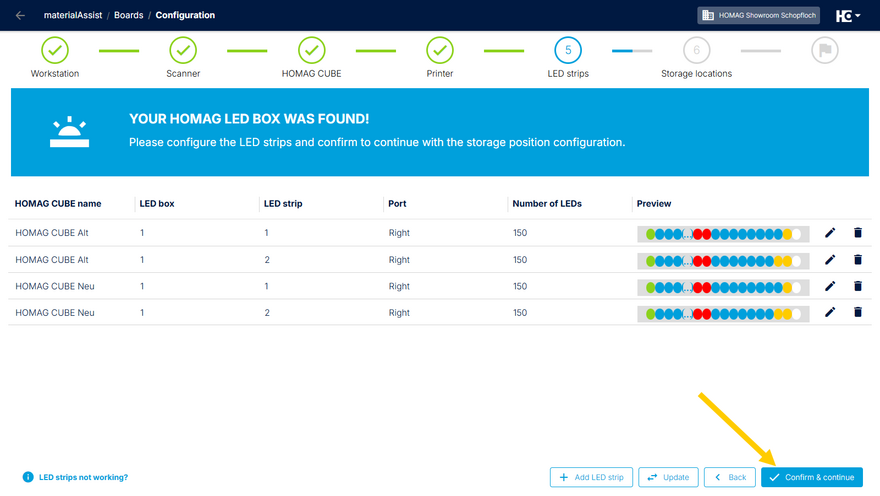The width and height of the screenshot is (880, 496).
Task: Click the LED box column header
Action: [x=157, y=204]
